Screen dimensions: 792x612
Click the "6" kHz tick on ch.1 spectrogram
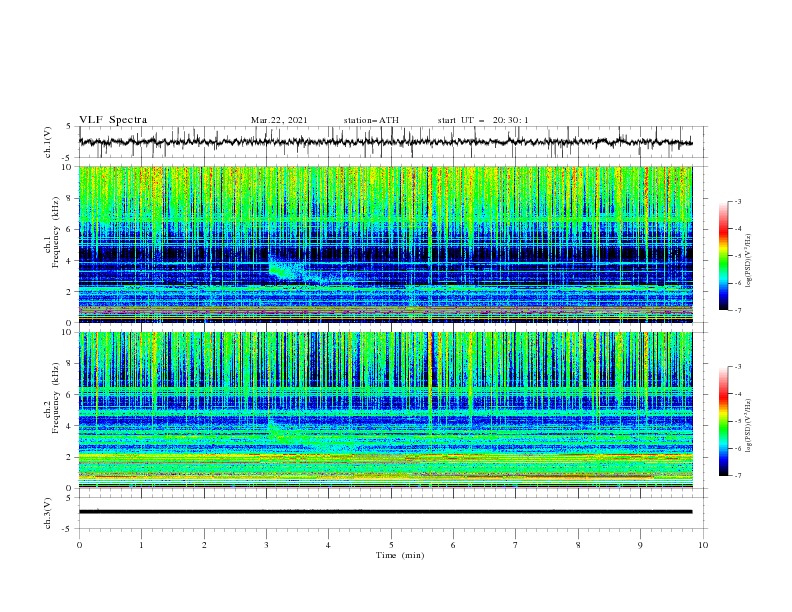coord(70,229)
